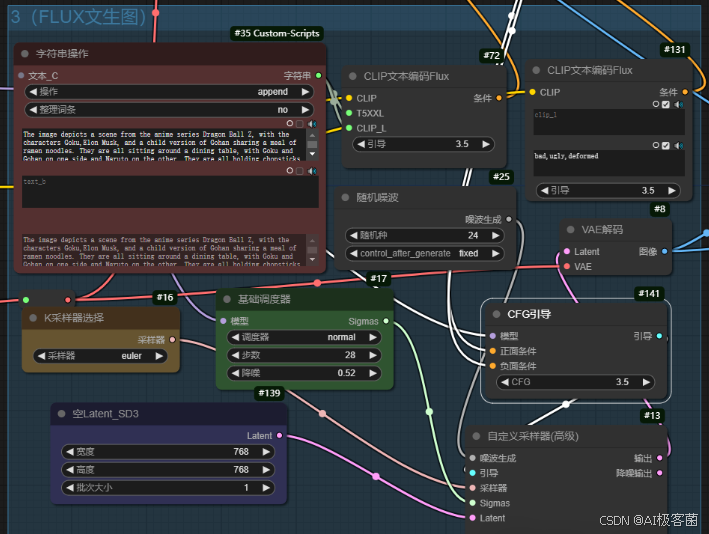
Task: Click circle toggle above text_b box
Action: pos(290,170)
